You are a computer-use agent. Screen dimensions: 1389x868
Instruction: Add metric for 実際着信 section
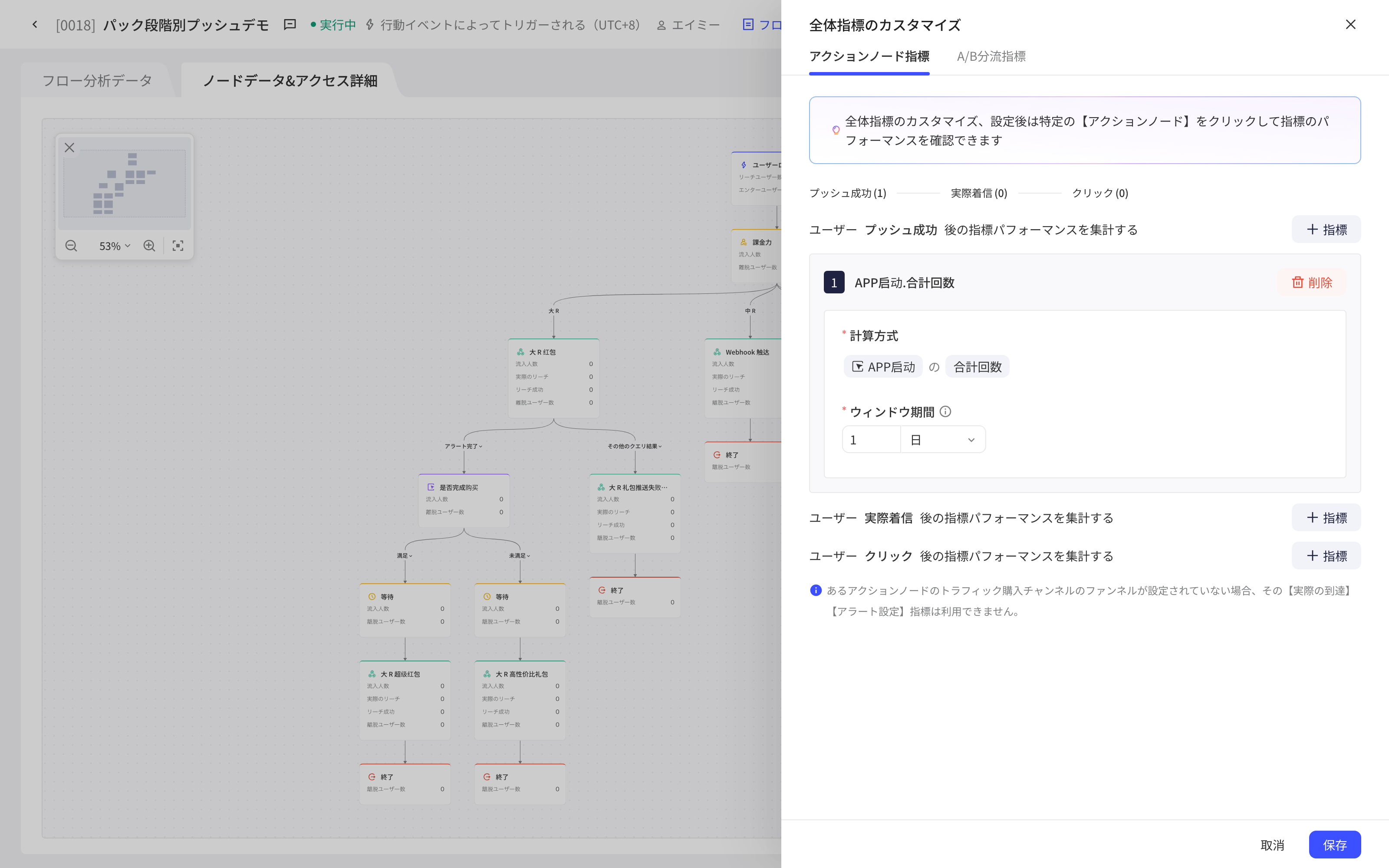tap(1326, 518)
